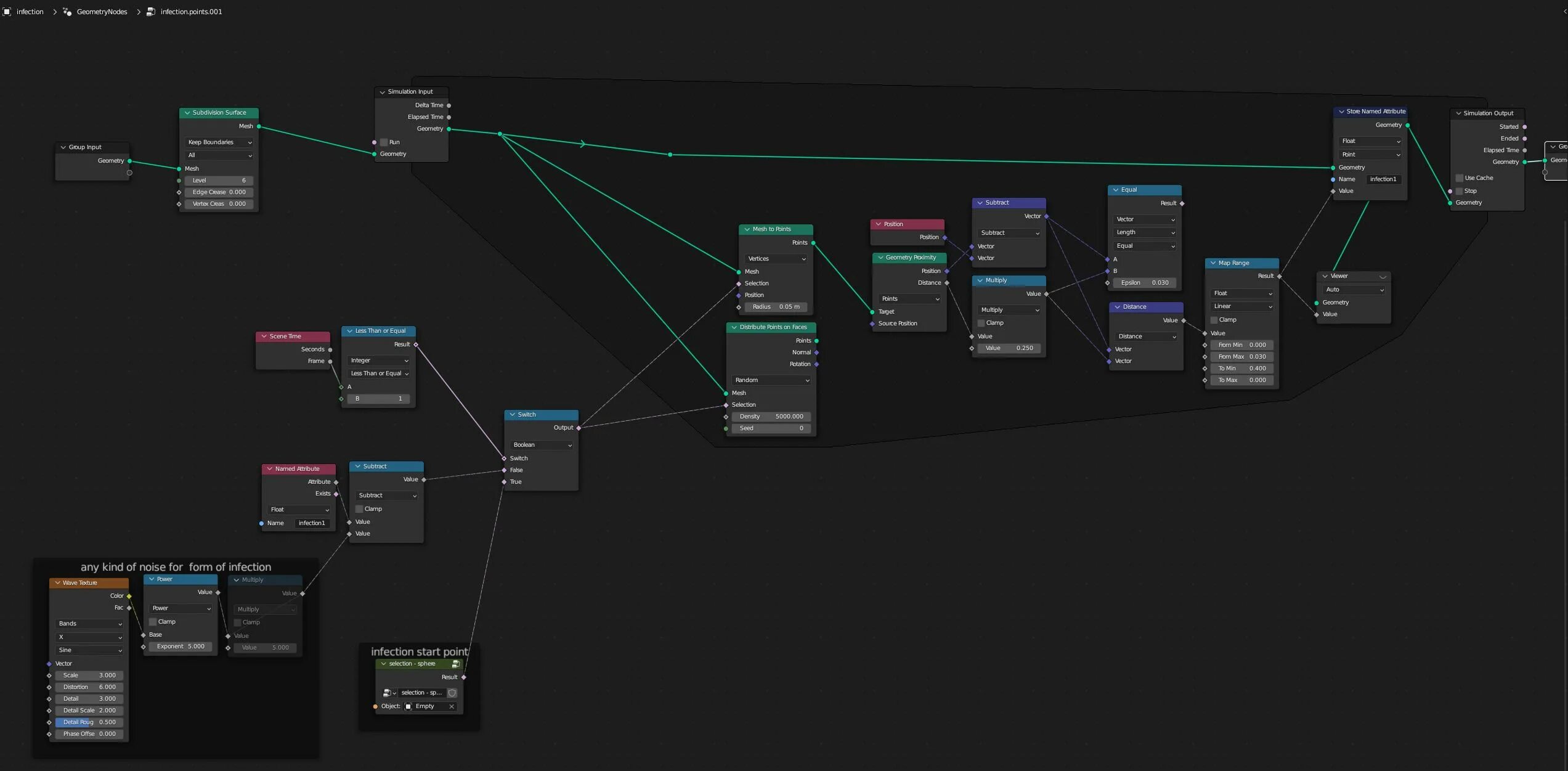Toggle Clamp checkbox in Map Range node
Image resolution: width=1568 pixels, height=771 pixels.
(1214, 320)
